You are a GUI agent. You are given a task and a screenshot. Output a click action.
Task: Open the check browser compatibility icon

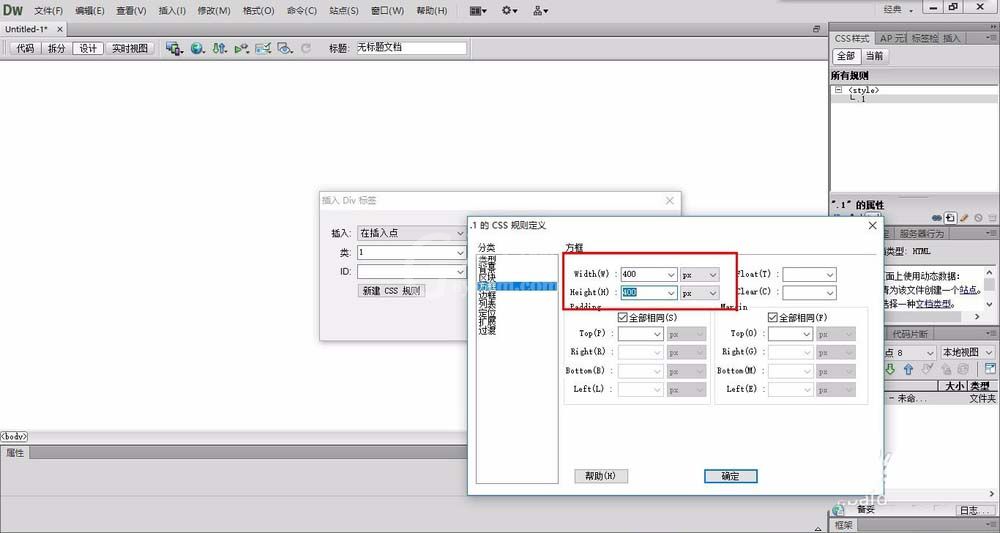(x=263, y=48)
